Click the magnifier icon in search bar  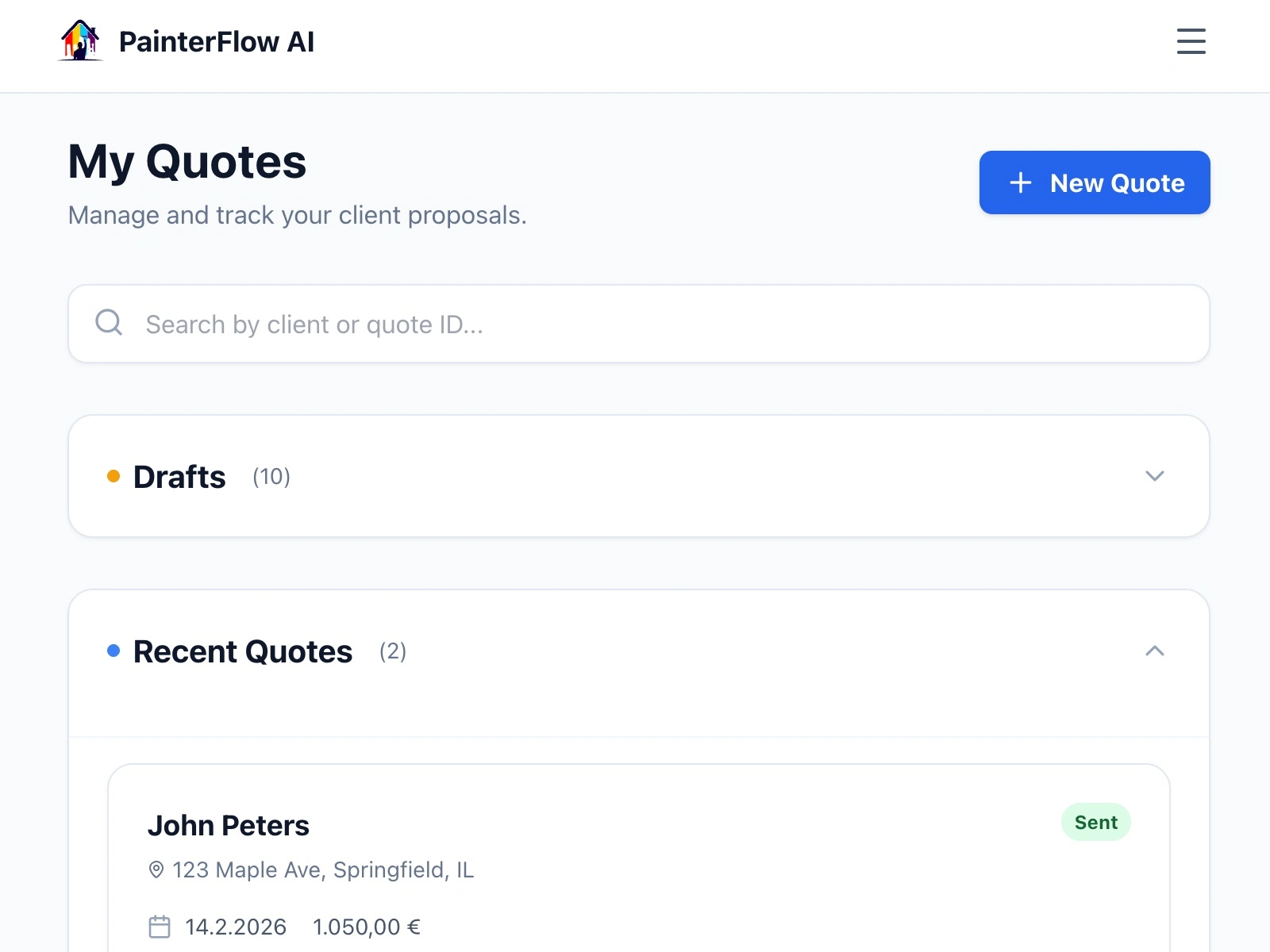click(109, 323)
